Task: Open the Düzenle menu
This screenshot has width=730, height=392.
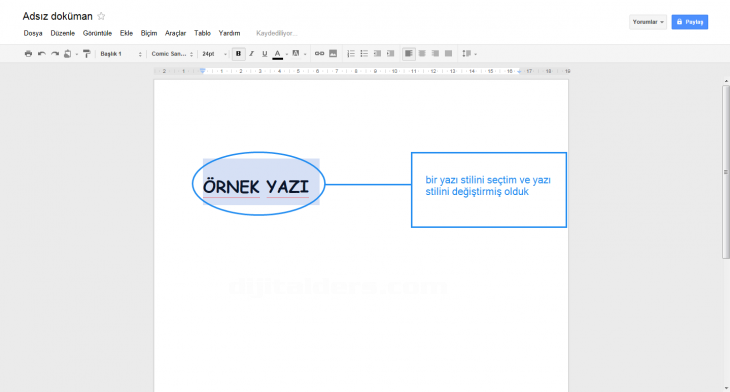Action: [63, 33]
